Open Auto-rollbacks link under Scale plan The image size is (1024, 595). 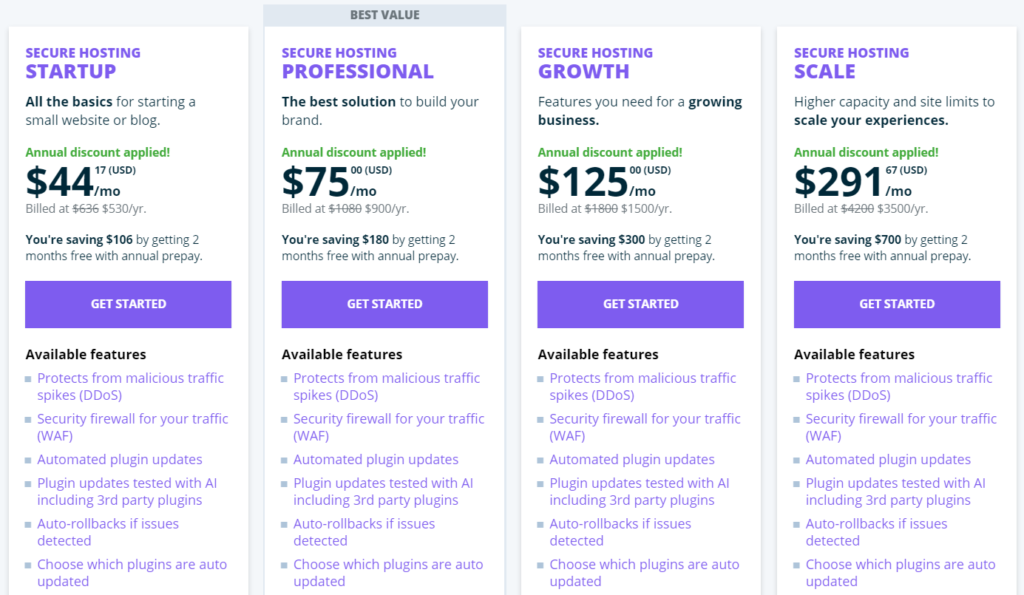pos(876,532)
